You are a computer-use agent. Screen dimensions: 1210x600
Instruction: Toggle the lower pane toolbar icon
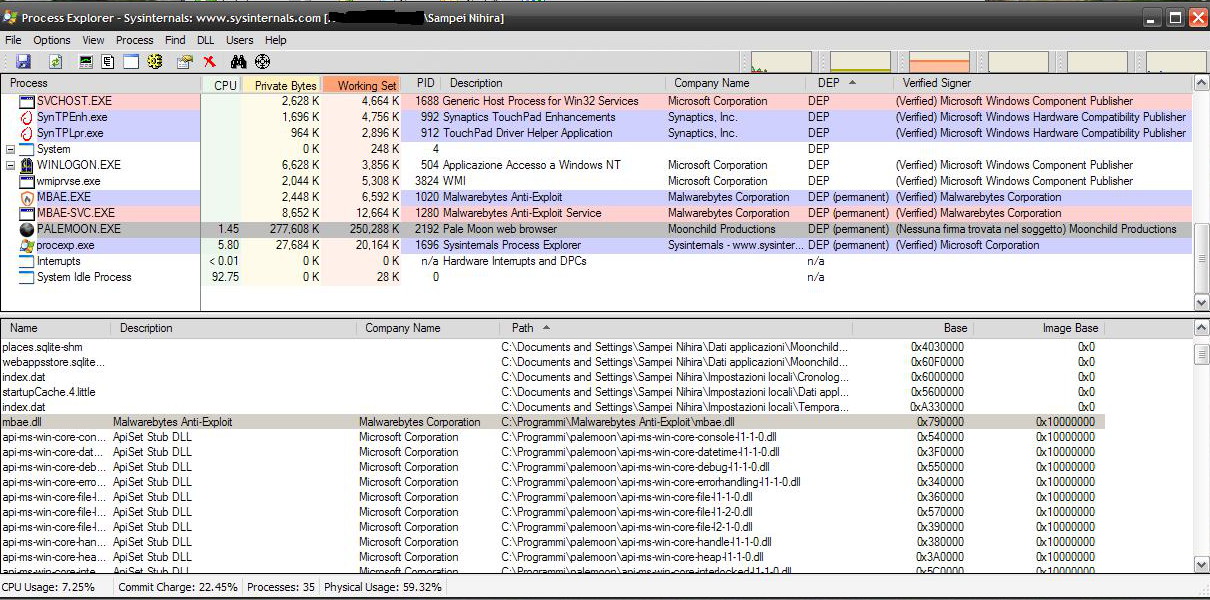click(x=131, y=62)
